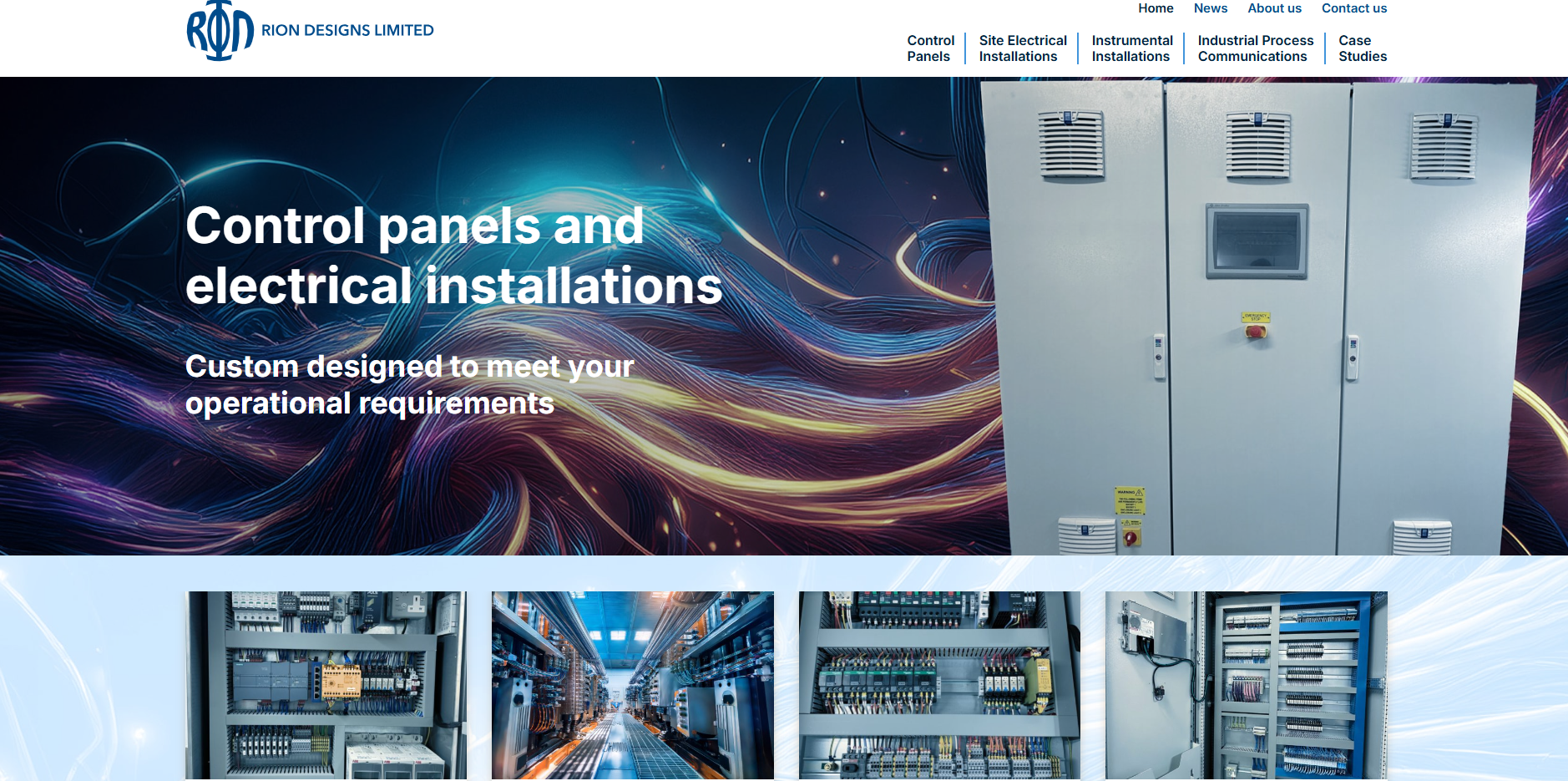View the Case Studies page
The image size is (1568, 781).
[1362, 48]
